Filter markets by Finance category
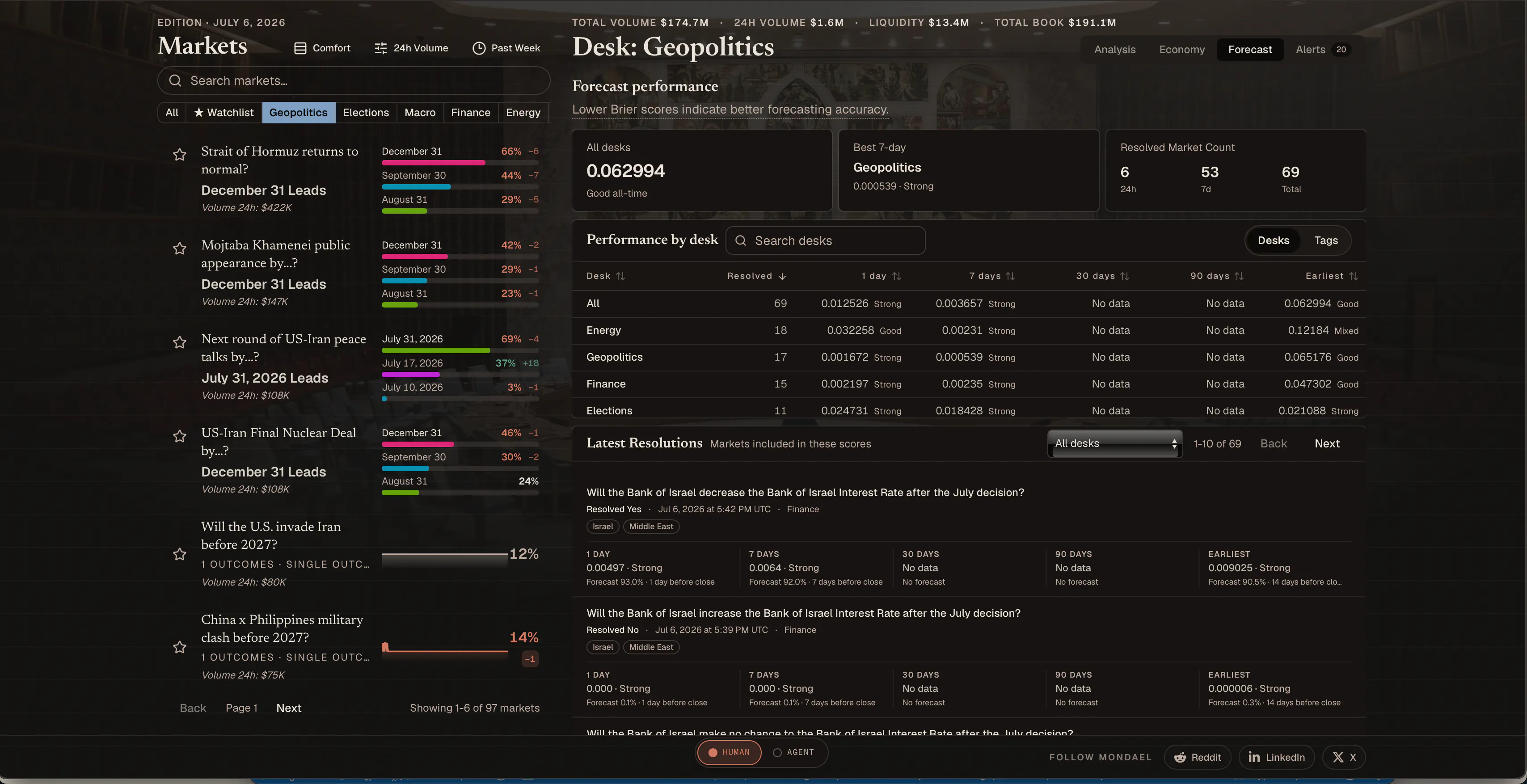 471,113
